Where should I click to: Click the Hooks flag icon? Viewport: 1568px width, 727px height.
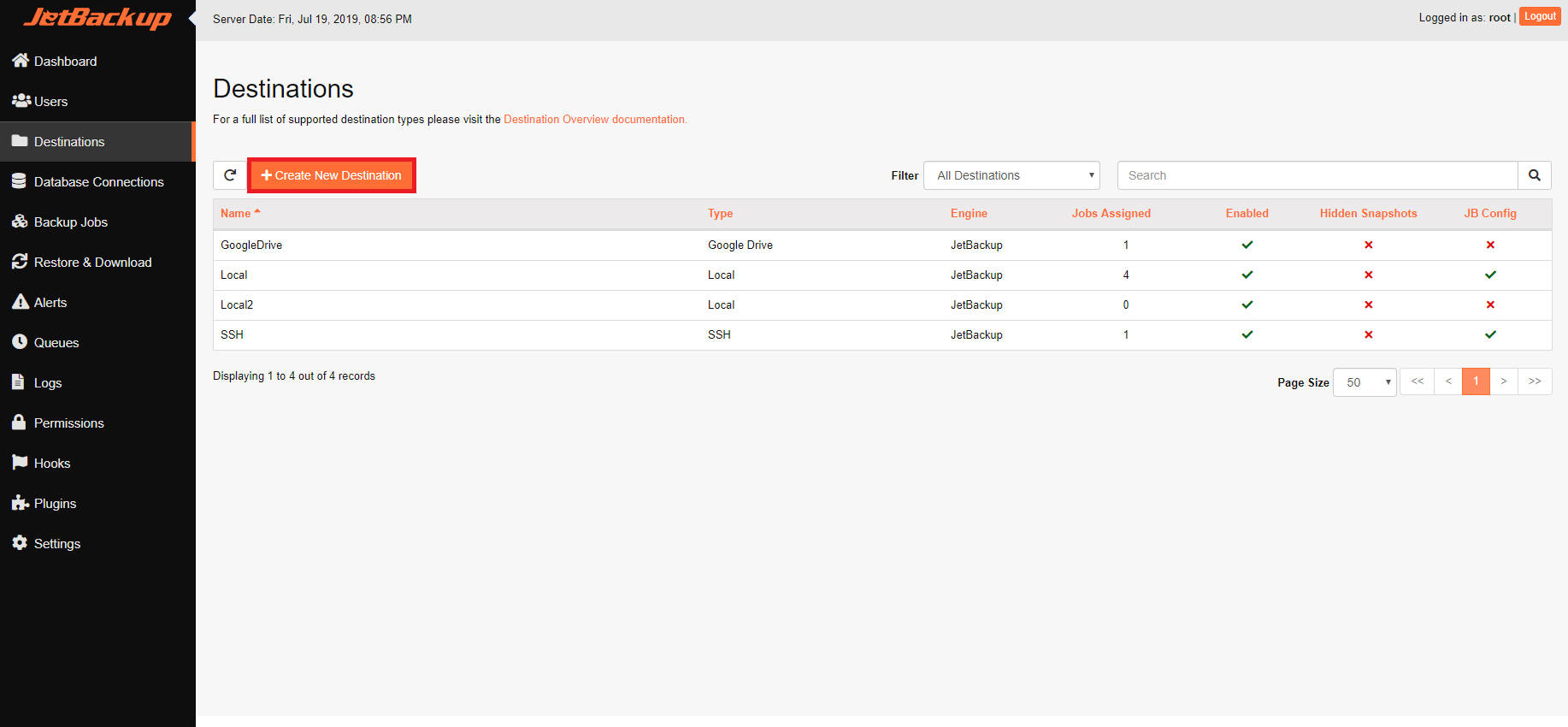pos(20,463)
